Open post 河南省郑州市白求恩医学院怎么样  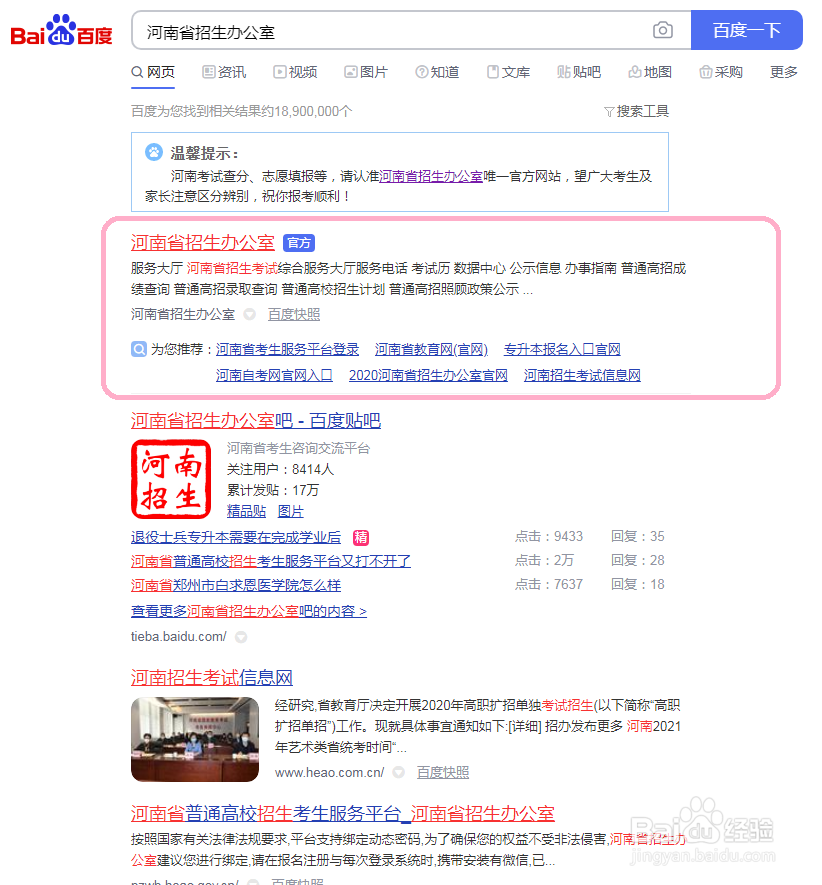point(236,585)
